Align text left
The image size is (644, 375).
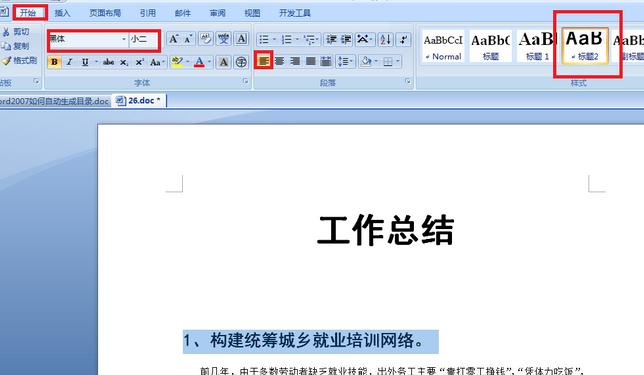point(263,62)
